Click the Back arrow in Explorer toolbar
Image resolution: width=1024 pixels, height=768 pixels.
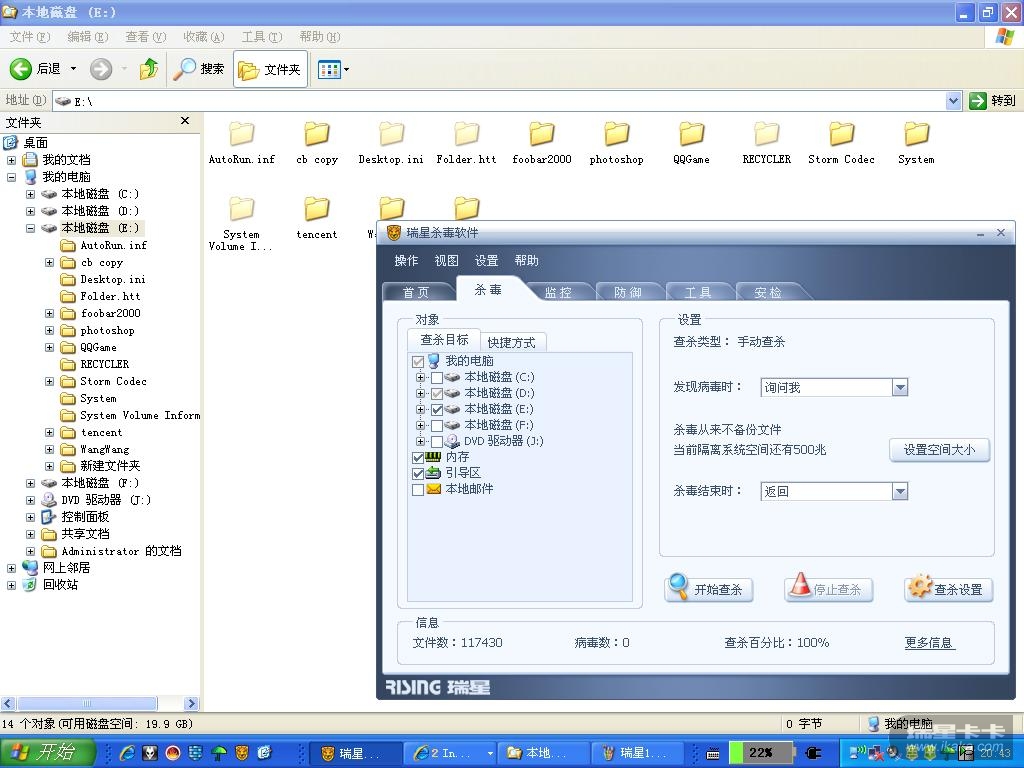tap(20, 69)
